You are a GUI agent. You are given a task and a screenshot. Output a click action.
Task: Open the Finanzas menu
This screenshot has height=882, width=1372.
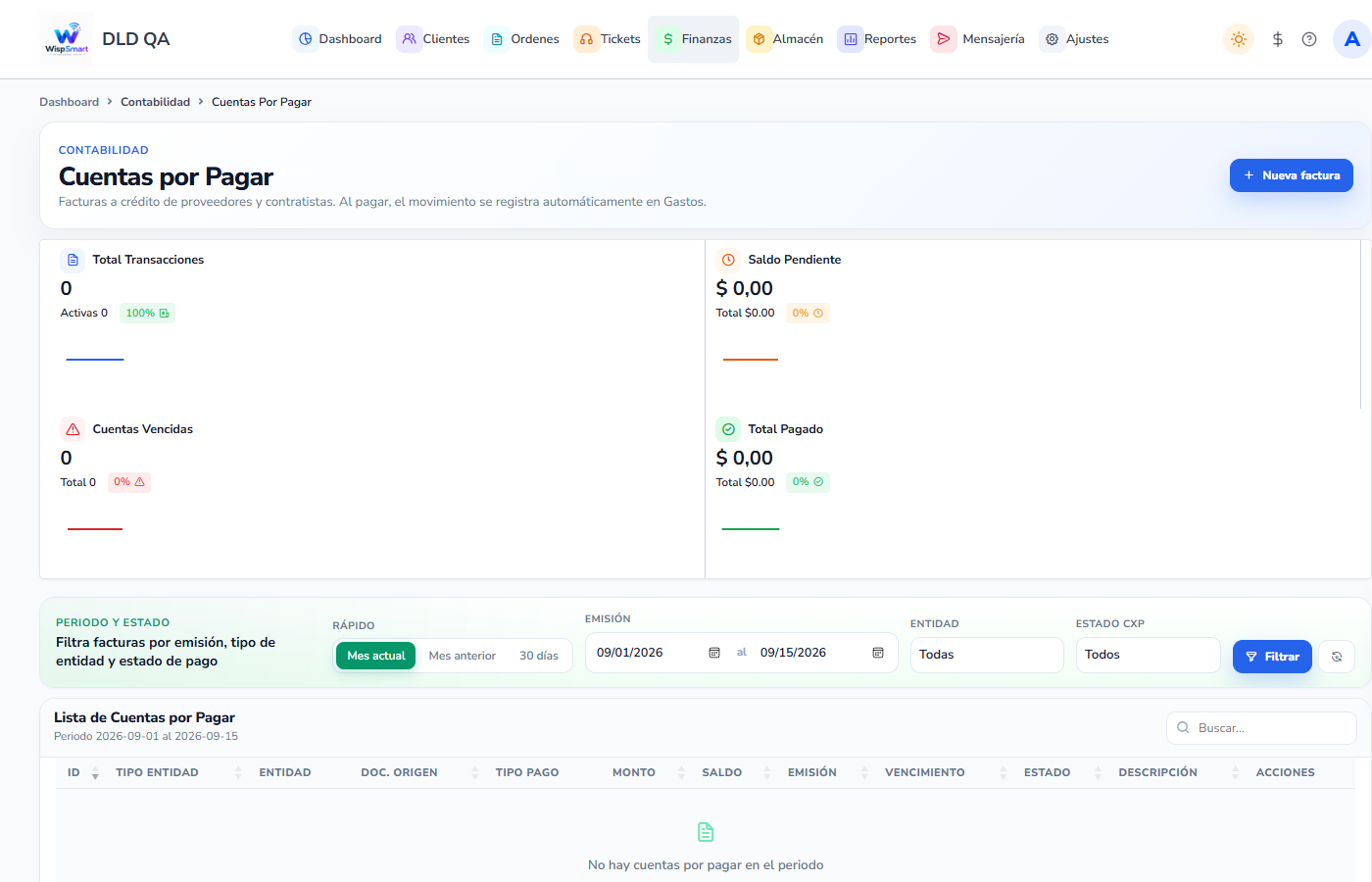click(694, 39)
